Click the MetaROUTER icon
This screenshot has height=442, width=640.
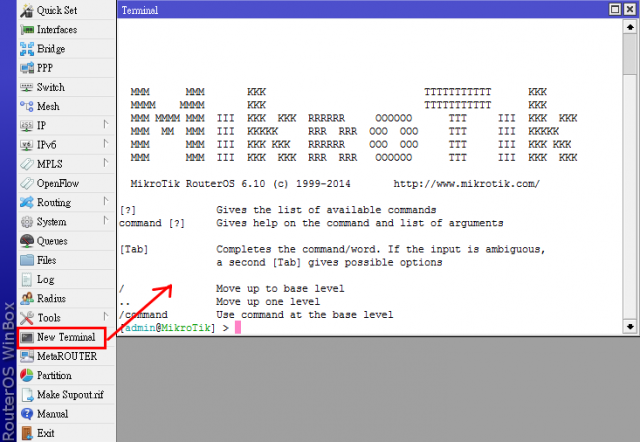[x=27, y=356]
